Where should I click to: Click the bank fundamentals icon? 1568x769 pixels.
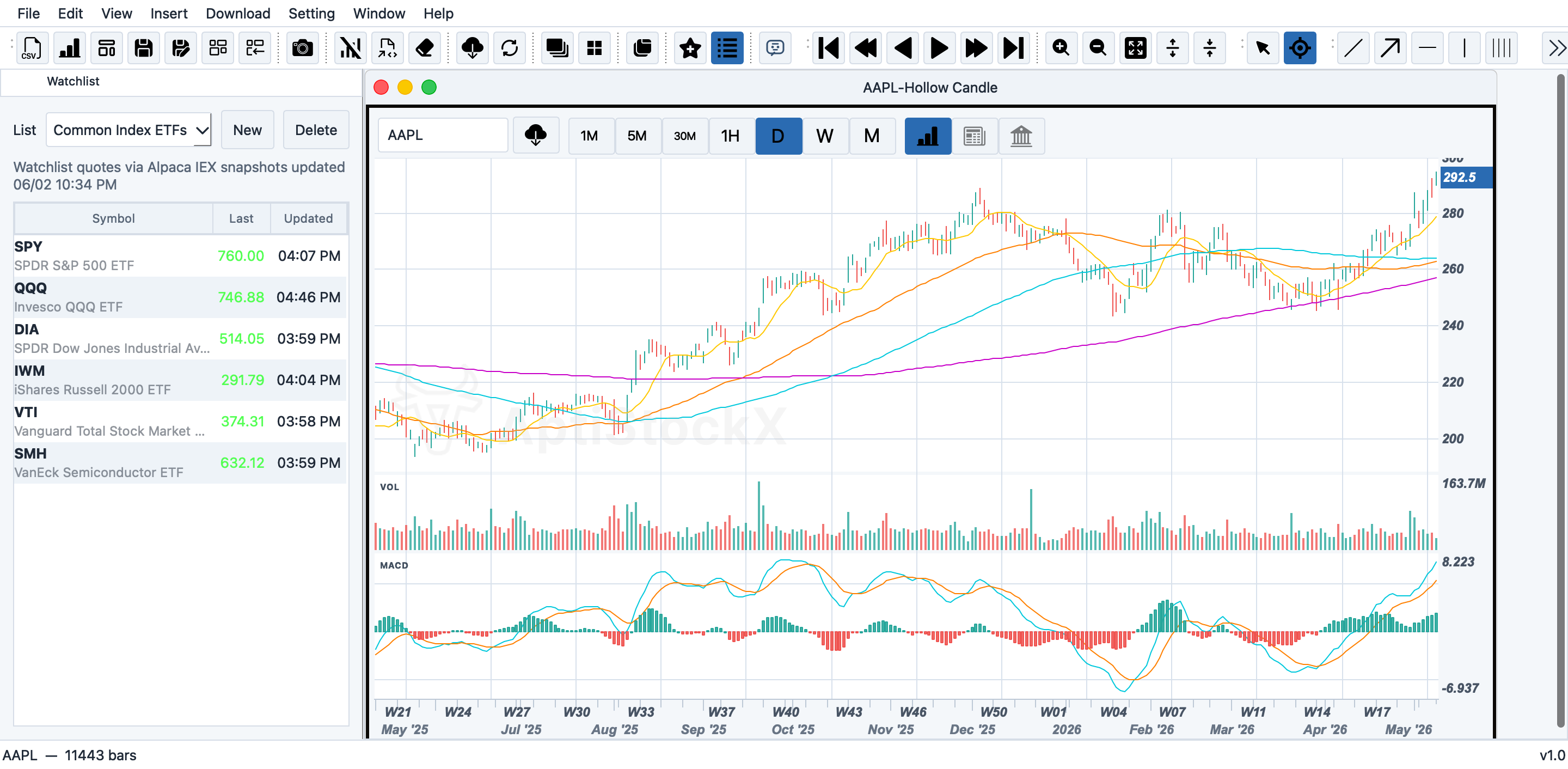[x=1021, y=135]
